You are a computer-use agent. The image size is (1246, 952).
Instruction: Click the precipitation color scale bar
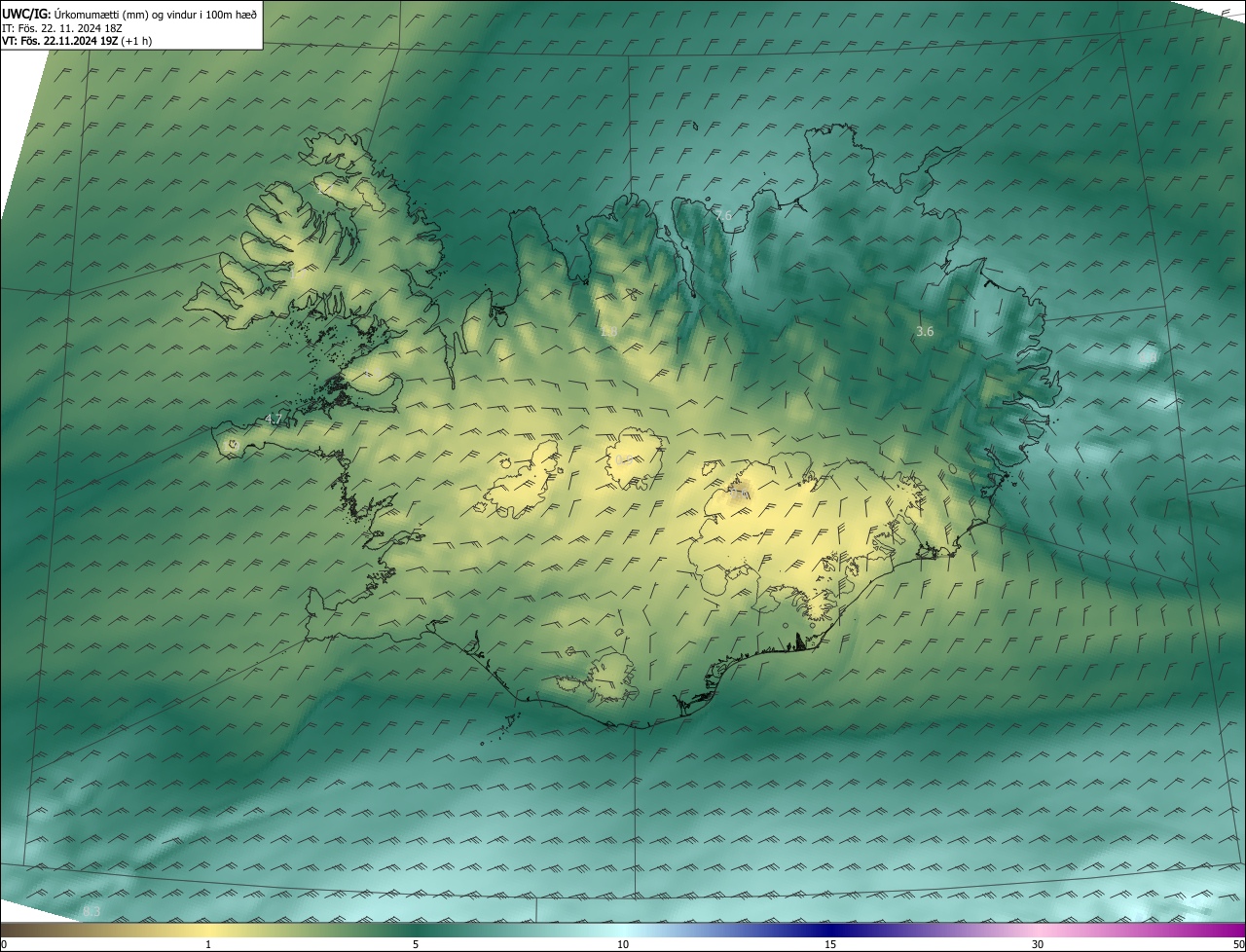tap(623, 930)
